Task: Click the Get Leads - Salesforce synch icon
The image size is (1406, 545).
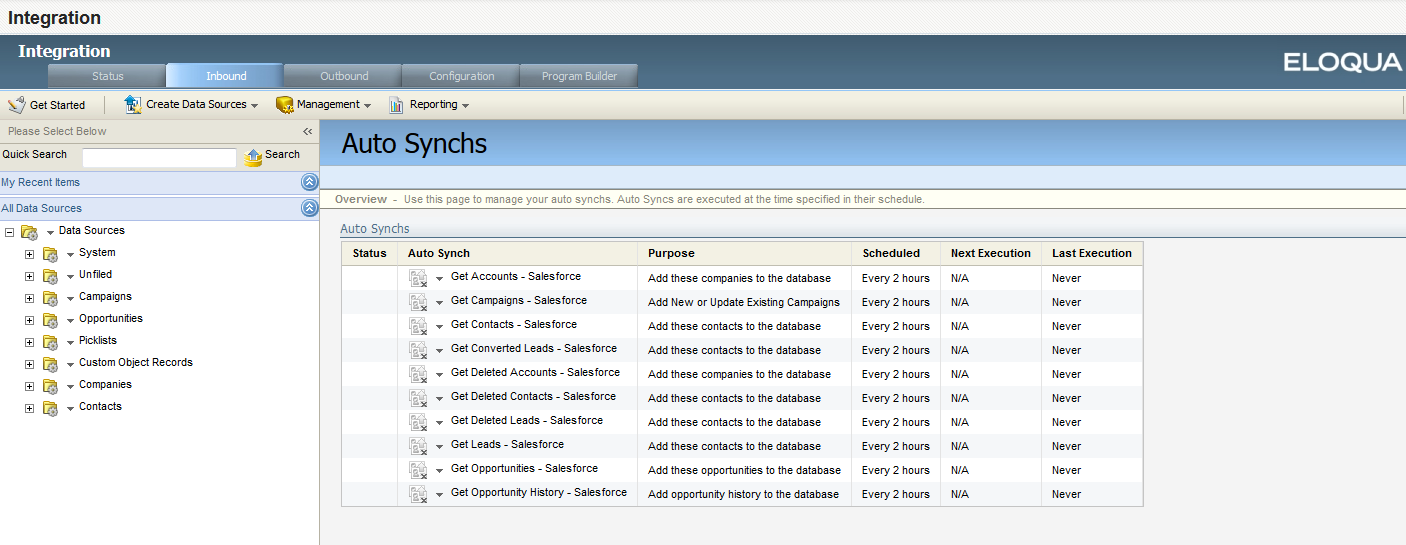Action: pyautogui.click(x=419, y=446)
